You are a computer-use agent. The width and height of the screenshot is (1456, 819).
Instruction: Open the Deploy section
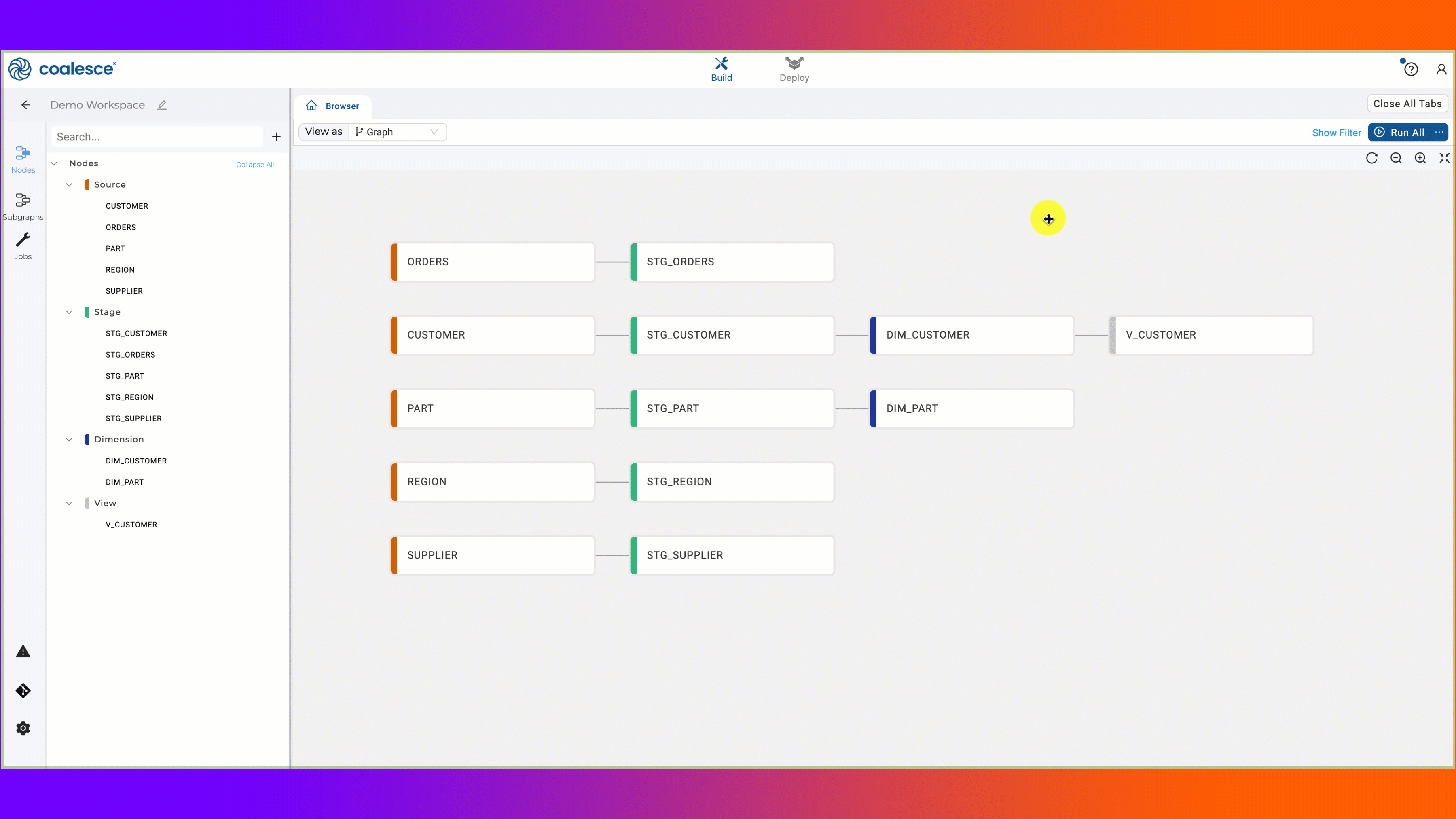[794, 70]
